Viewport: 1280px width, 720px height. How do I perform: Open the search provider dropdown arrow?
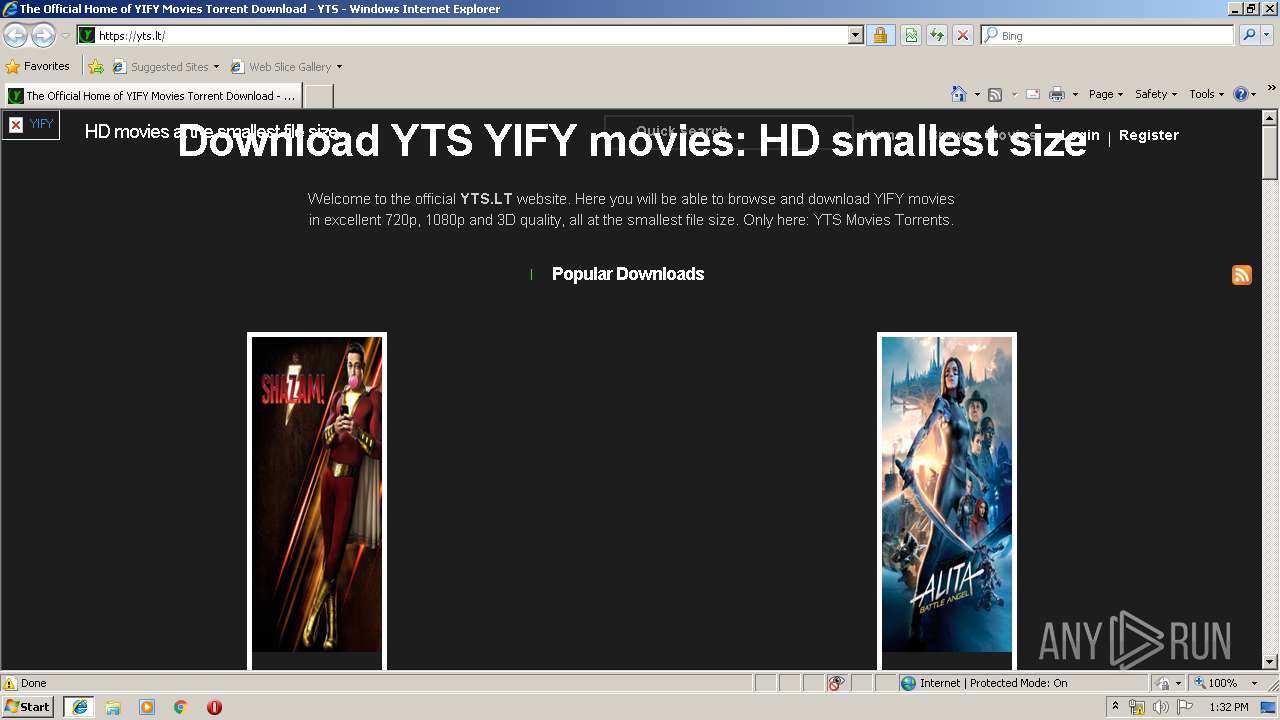click(1266, 35)
